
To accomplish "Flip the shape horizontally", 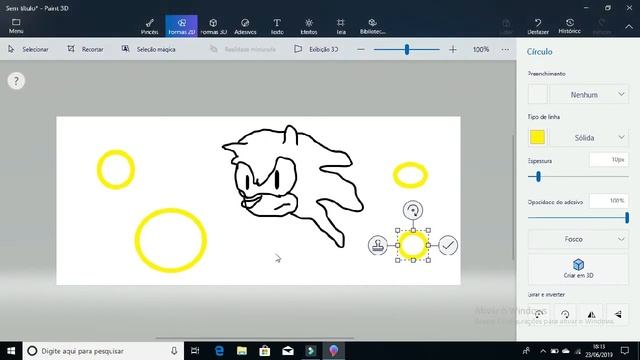I will (591, 314).
